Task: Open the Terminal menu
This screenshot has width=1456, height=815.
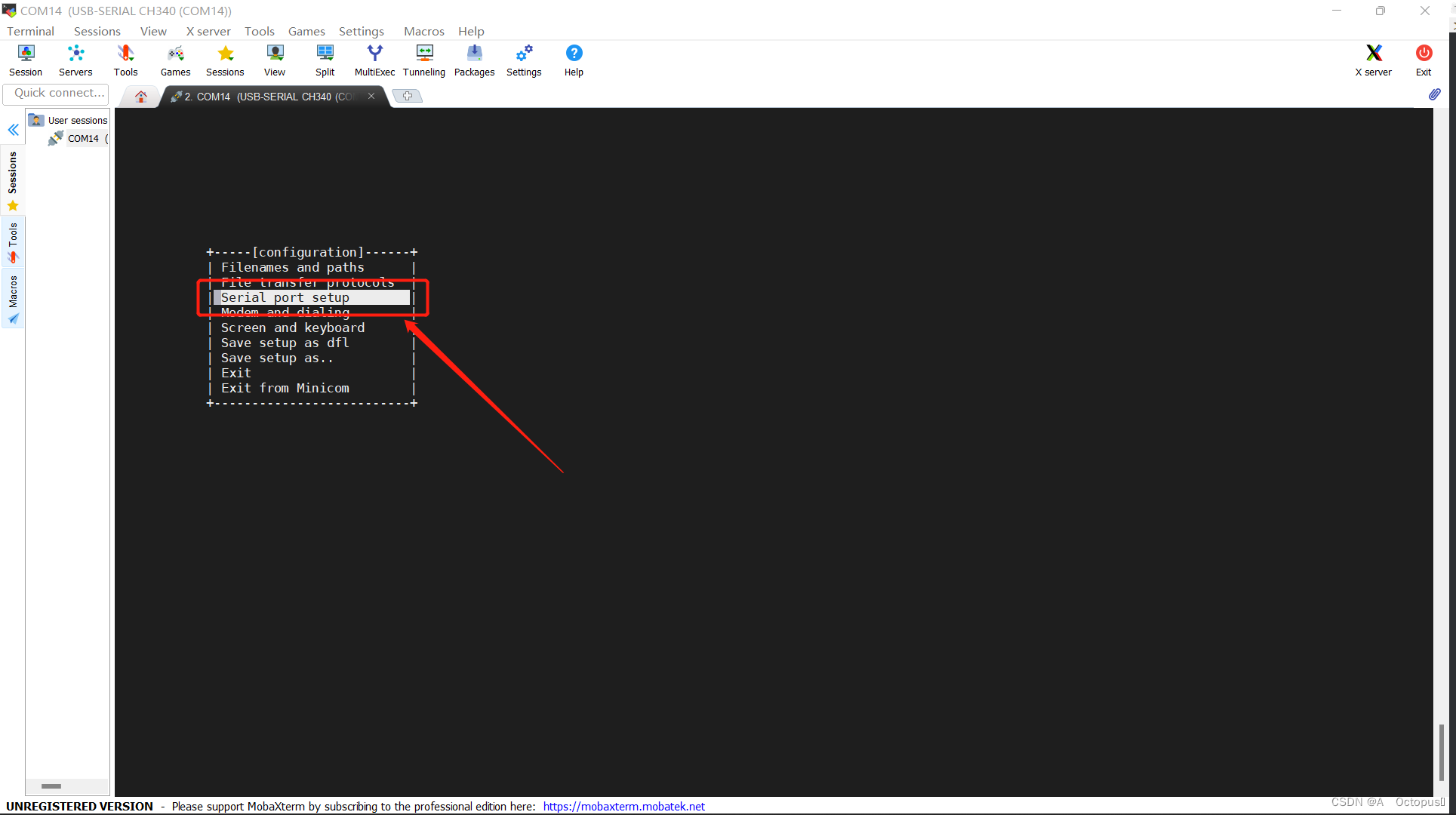Action: (31, 31)
